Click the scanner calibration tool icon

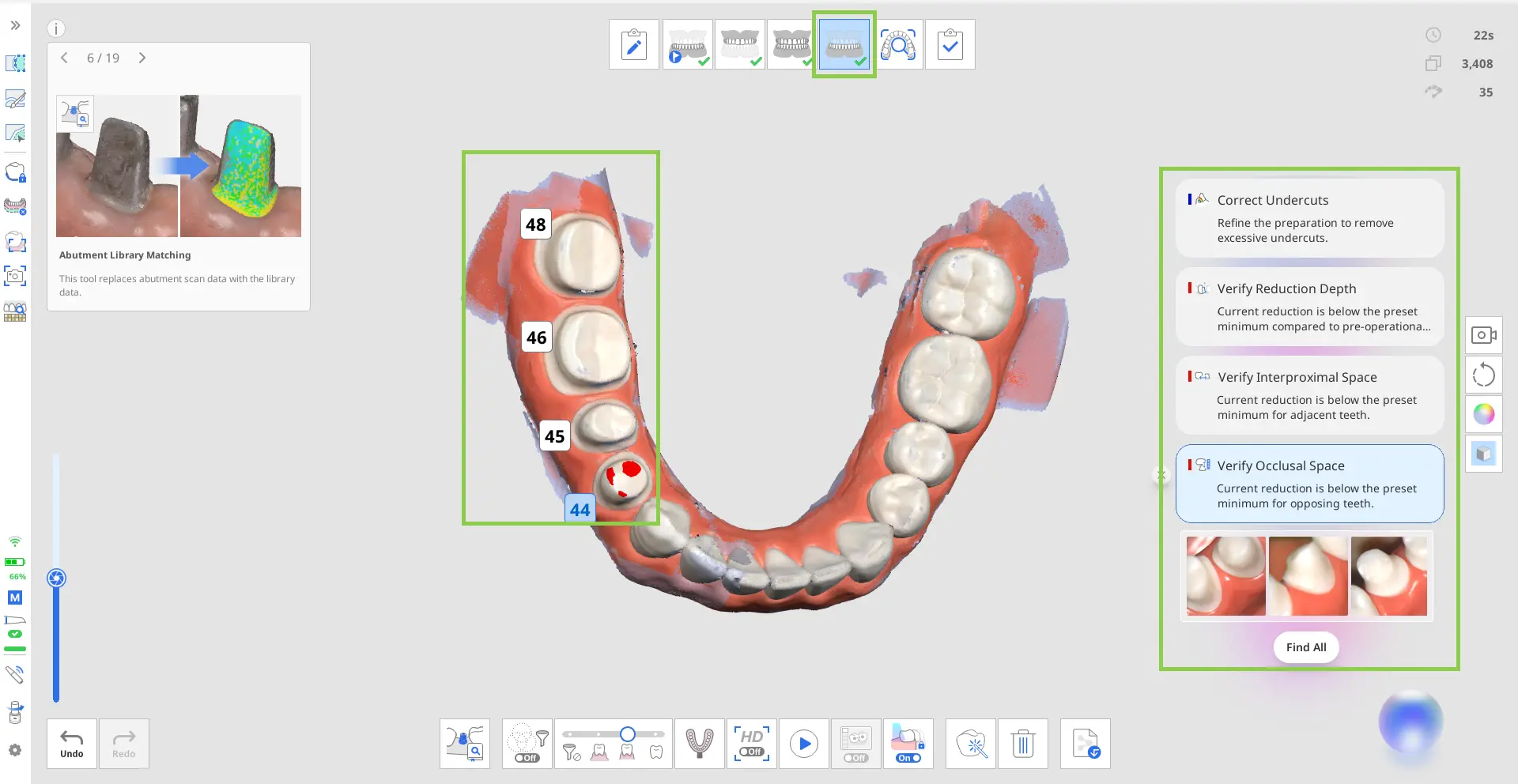click(x=15, y=712)
